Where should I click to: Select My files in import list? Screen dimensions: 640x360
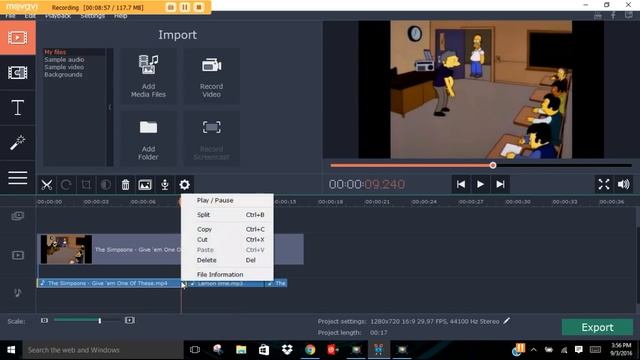[55, 52]
